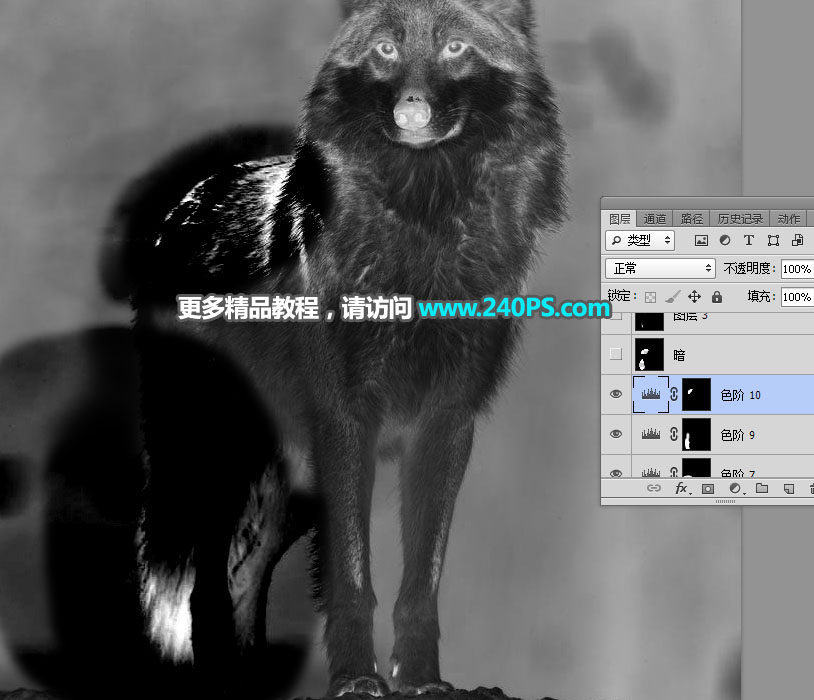Open the 动作 (Actions) tab
Screen dimensions: 814x700
pyautogui.click(x=789, y=219)
